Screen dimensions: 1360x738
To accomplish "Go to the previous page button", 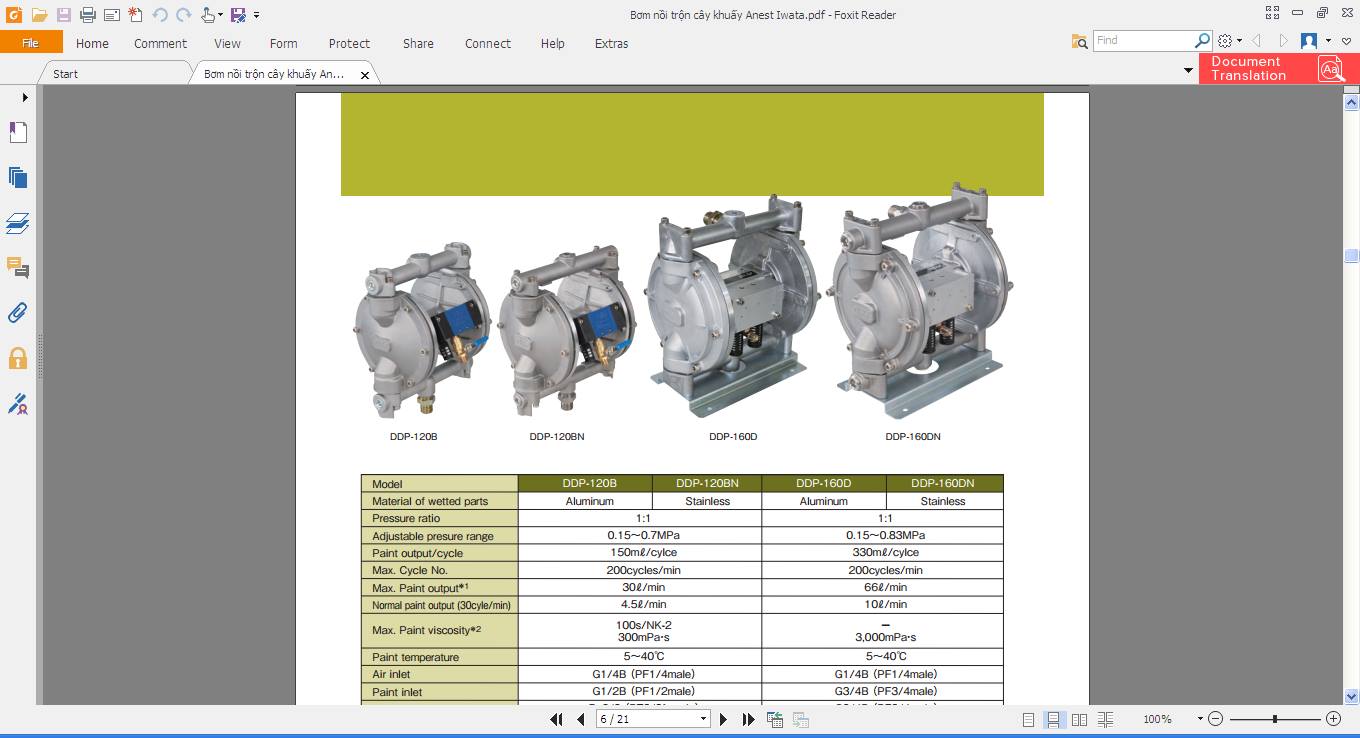I will 580,719.
